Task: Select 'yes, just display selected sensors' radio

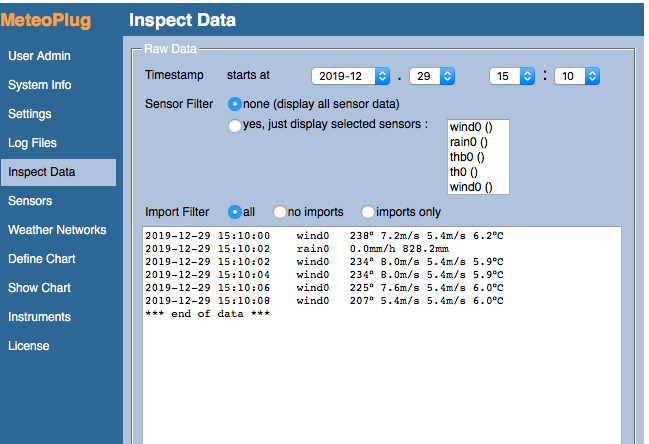Action: 235,125
